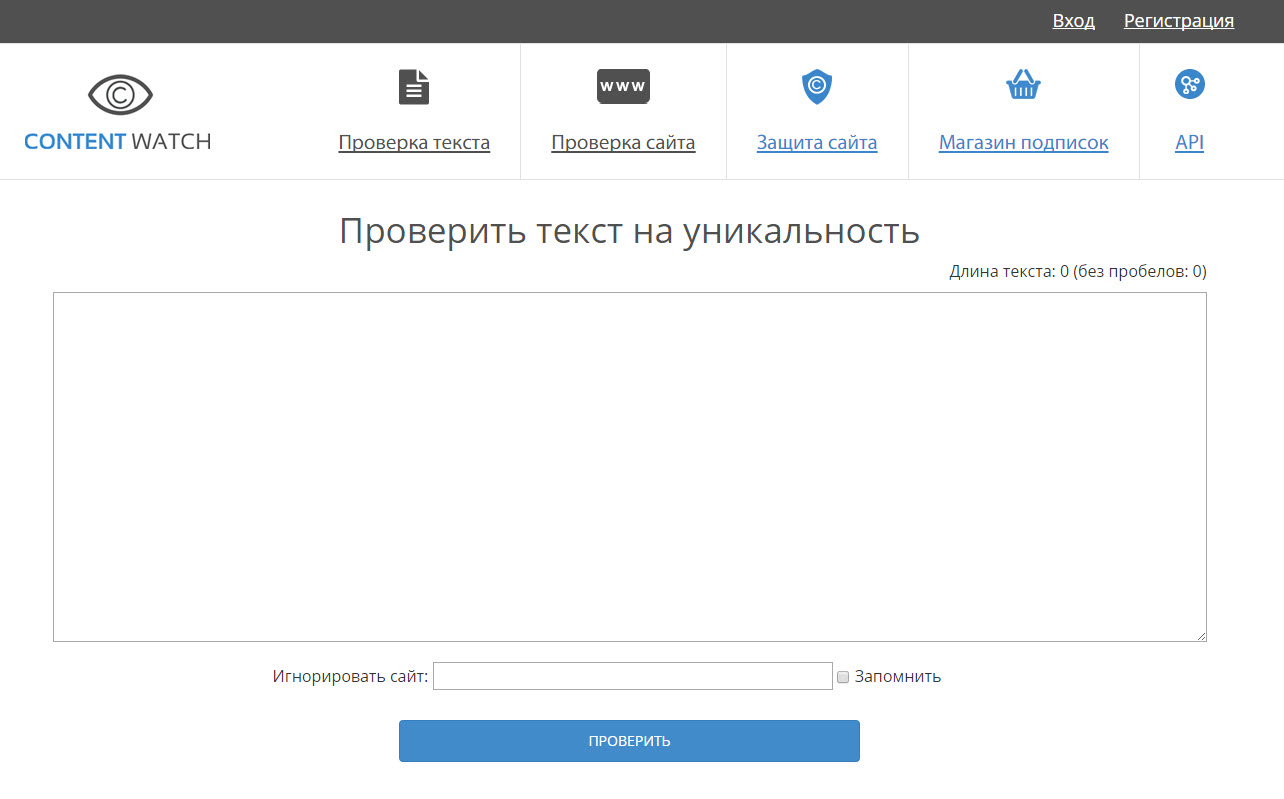The image size is (1284, 799).
Task: Click the WWW icon for Проверка сайта
Action: pos(622,86)
